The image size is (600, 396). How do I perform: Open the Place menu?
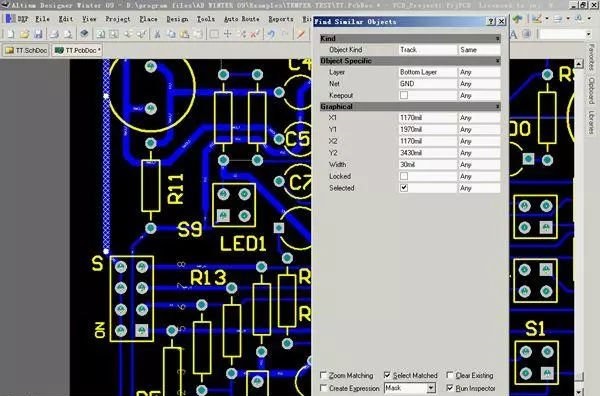tap(148, 19)
